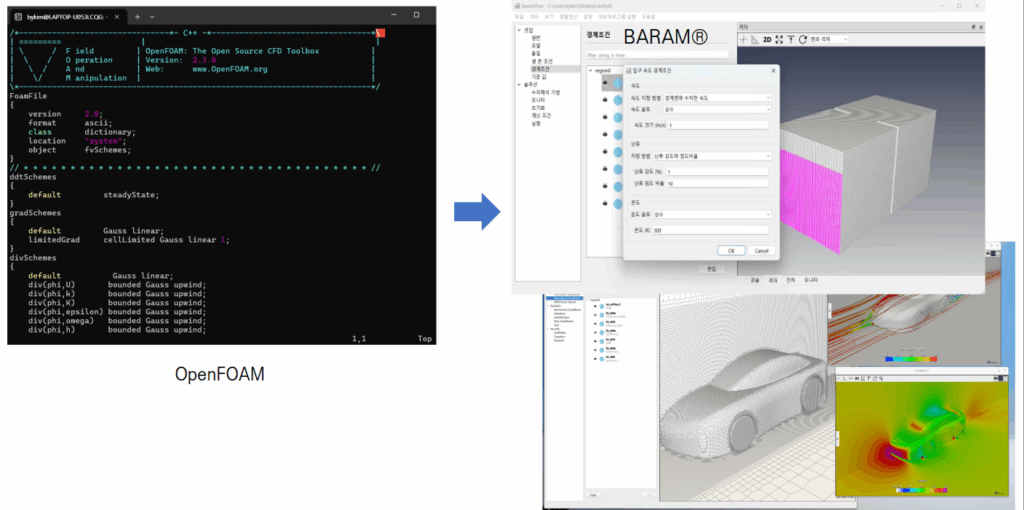Close the 격자 dock panel
The height and width of the screenshot is (510, 1024).
tap(981, 27)
